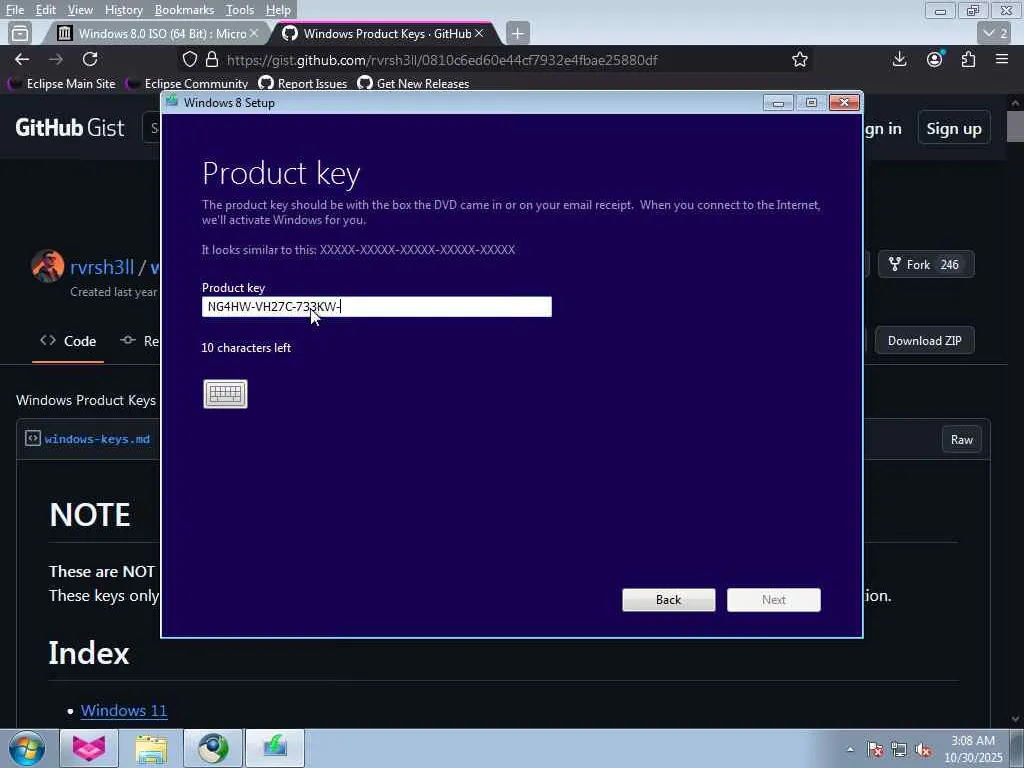Open the on-screen keyboard icon in Setup
Viewport: 1024px width, 768px height.
pos(225,394)
